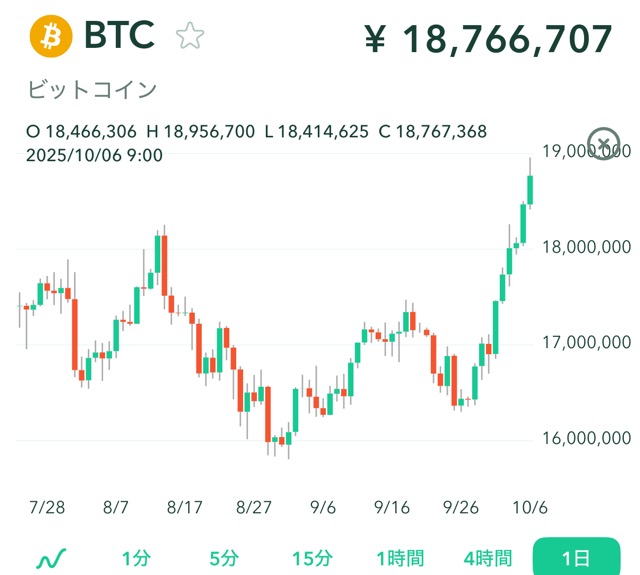Tap the 16,000,000 price axis label
This screenshot has width=640, height=575.
586,438
